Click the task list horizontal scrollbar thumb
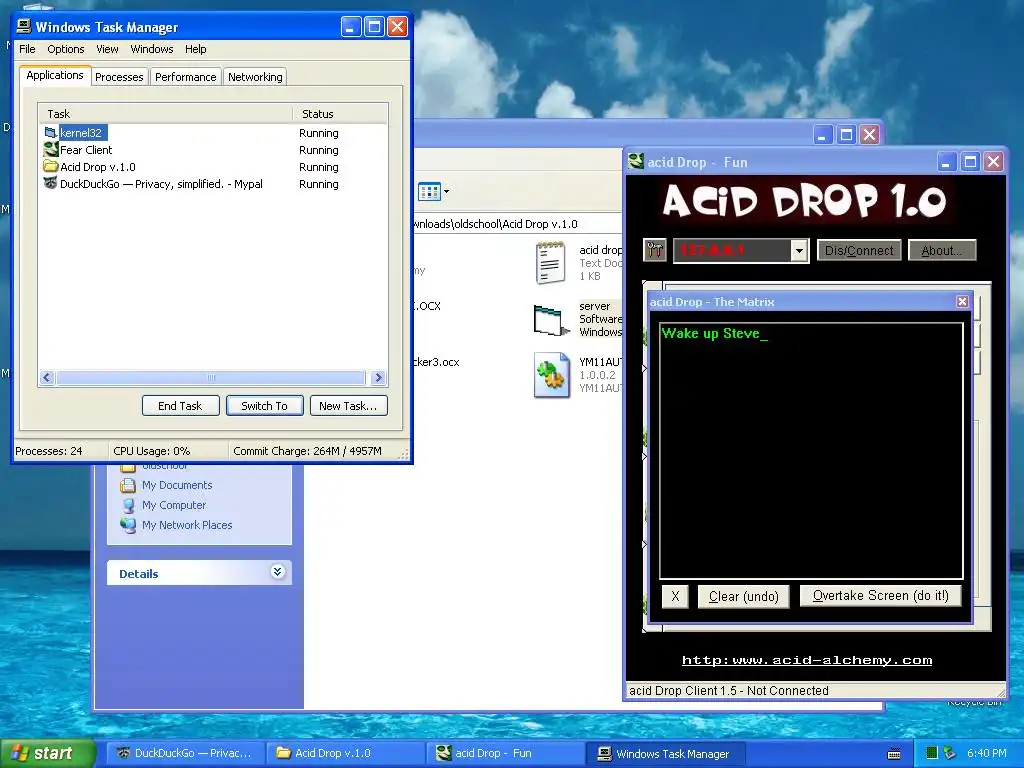 pos(210,377)
